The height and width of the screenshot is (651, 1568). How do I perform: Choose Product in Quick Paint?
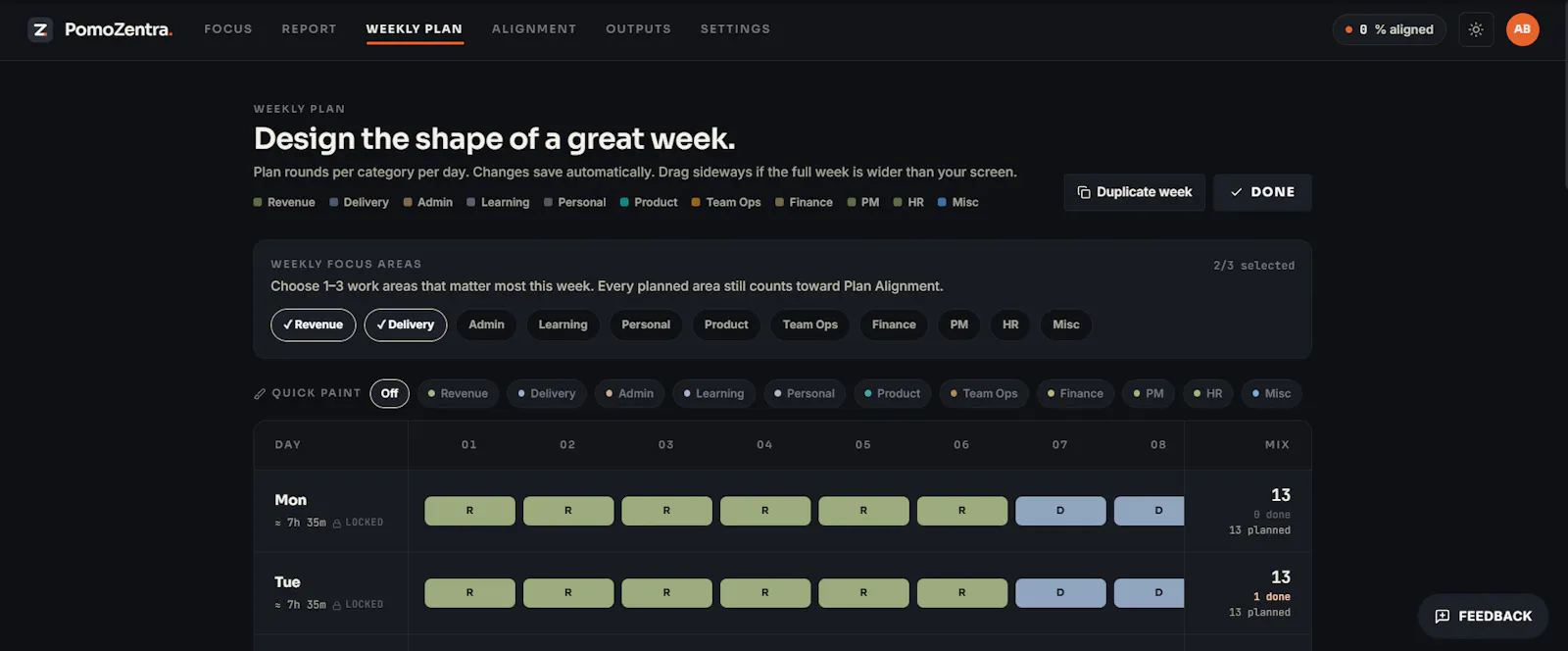pyautogui.click(x=892, y=394)
